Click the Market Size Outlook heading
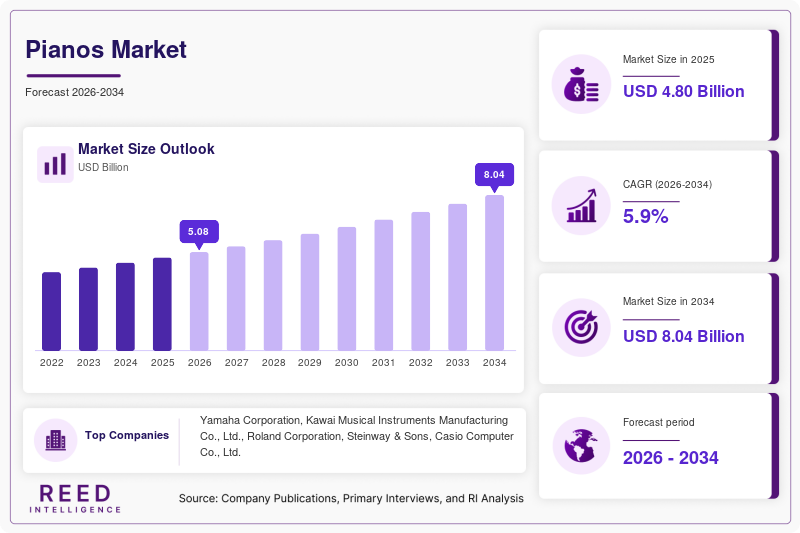The height and width of the screenshot is (533, 800). tap(146, 149)
